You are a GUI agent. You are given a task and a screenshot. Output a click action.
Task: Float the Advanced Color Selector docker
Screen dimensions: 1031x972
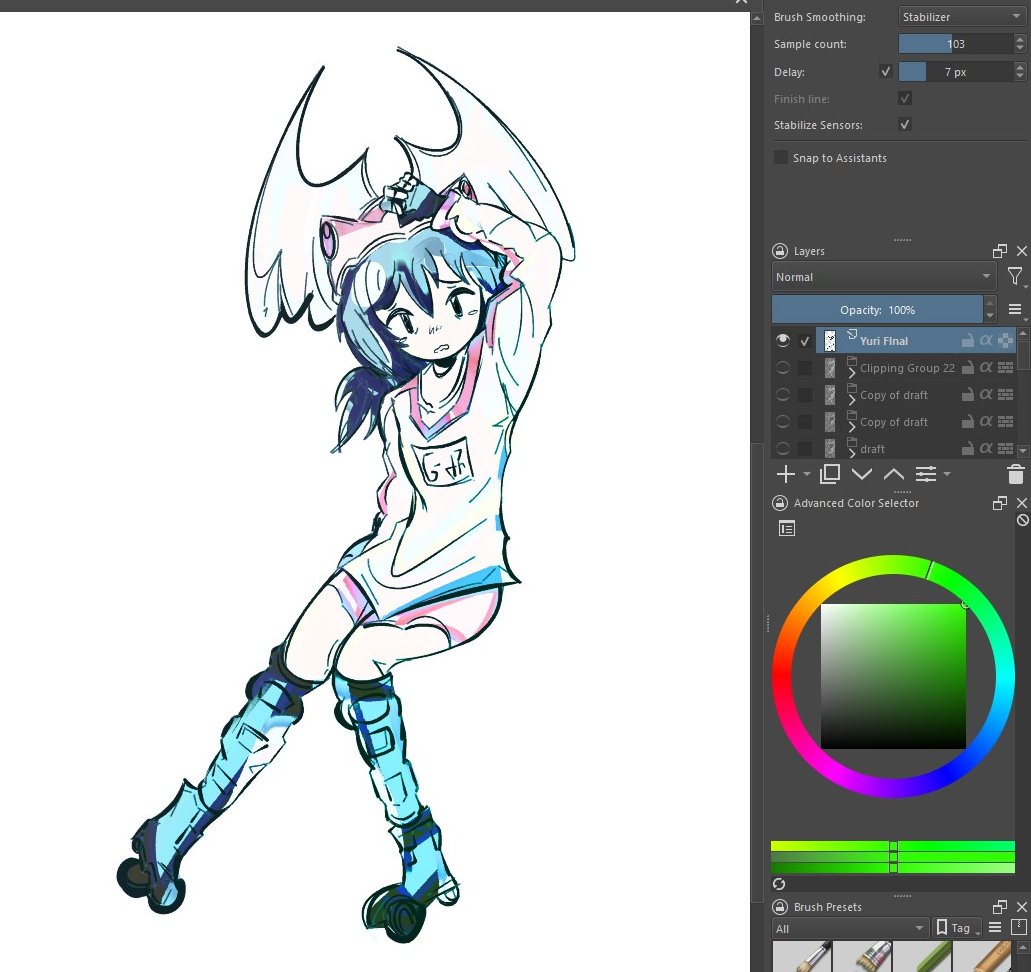(x=999, y=503)
